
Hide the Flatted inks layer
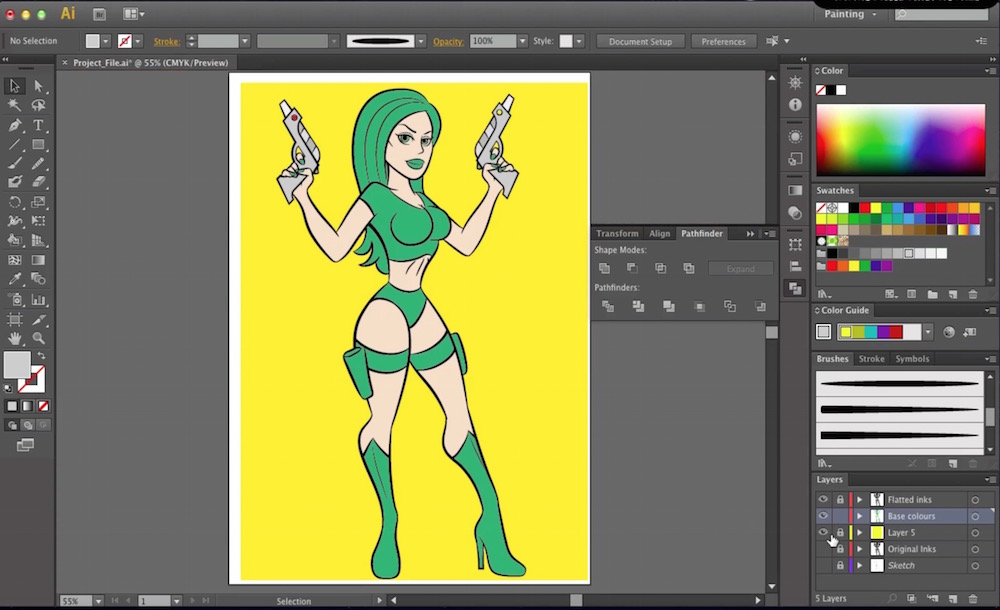(823, 499)
